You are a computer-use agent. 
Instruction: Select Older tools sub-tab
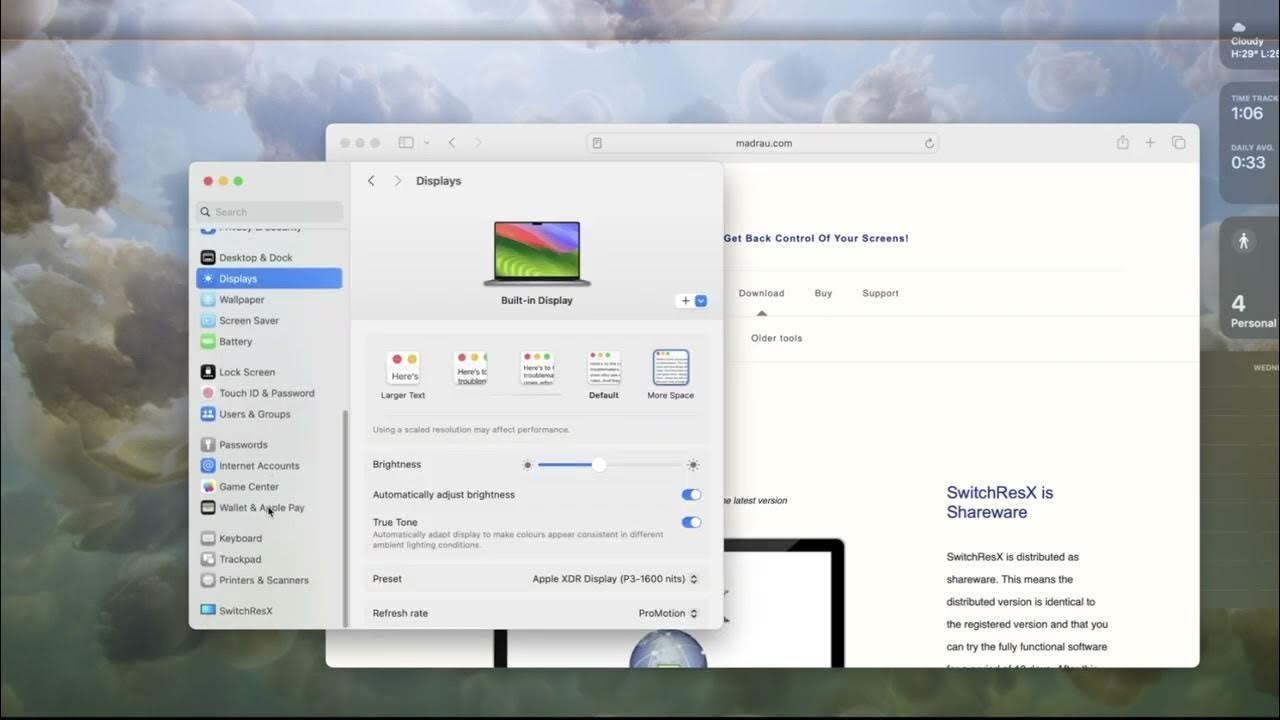pyautogui.click(x=777, y=338)
